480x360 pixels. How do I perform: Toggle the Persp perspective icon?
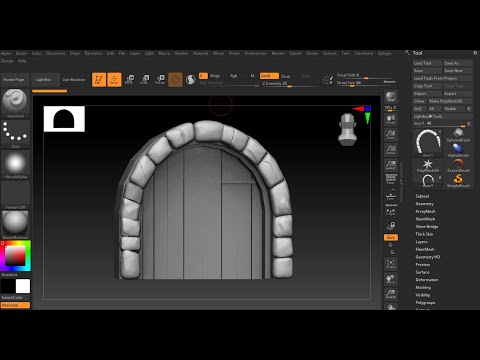click(x=391, y=179)
